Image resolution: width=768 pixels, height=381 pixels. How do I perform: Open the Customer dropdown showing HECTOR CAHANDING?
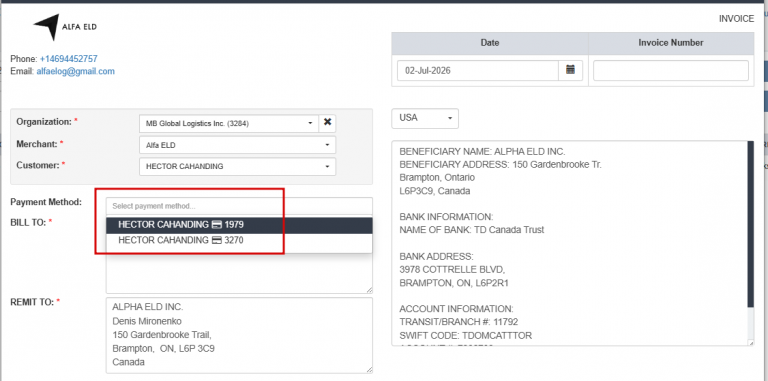click(238, 167)
